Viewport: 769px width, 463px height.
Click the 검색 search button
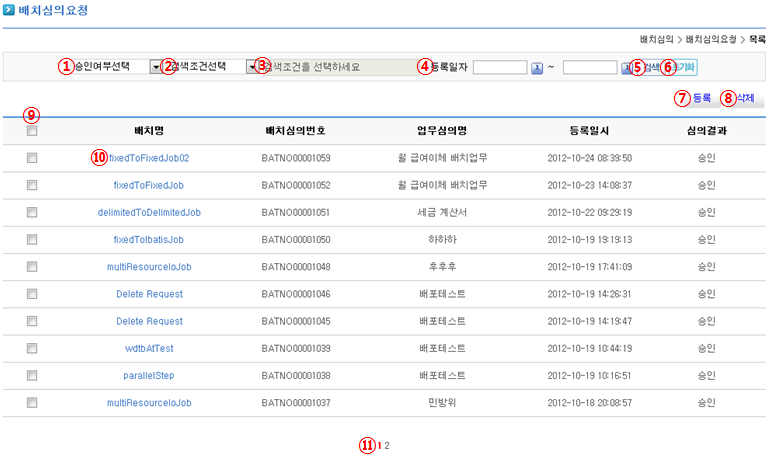point(652,68)
